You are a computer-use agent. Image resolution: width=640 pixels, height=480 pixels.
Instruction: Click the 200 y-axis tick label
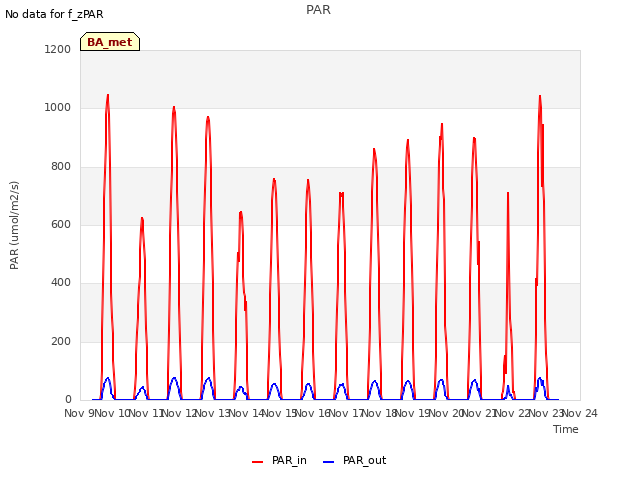click(x=61, y=341)
